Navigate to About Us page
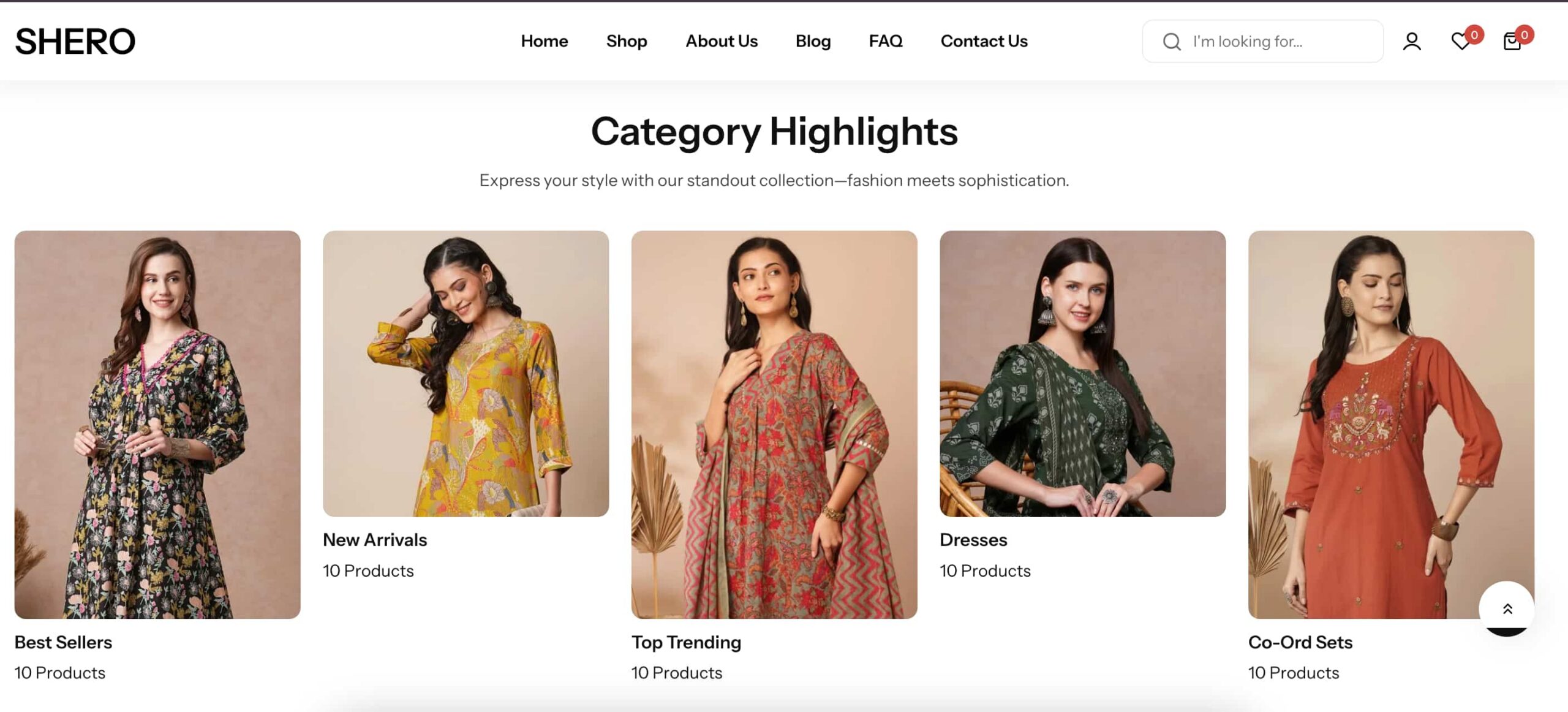 tap(721, 41)
